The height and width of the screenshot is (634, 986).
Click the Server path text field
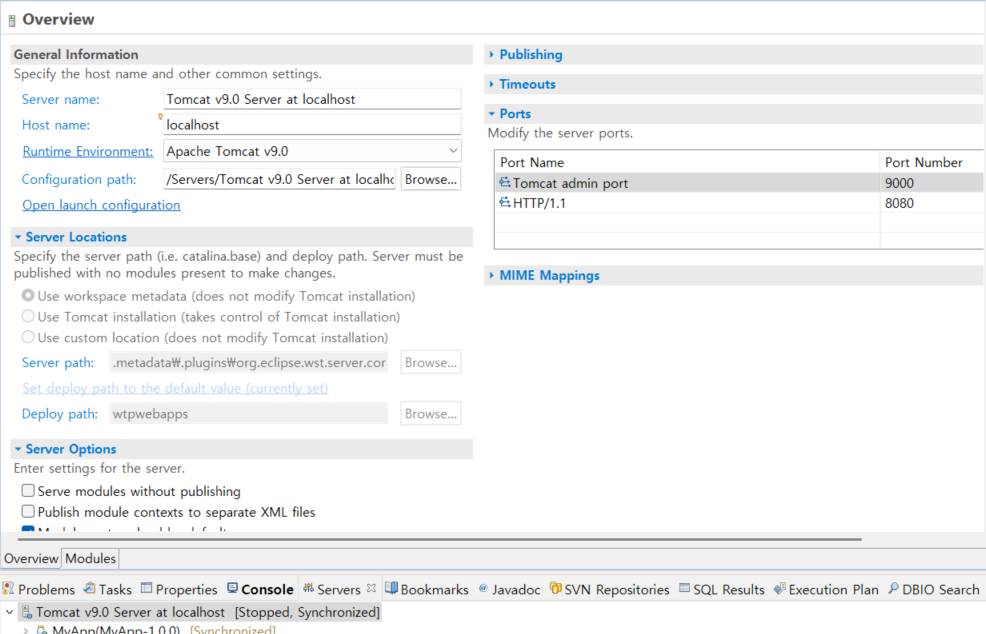[x=248, y=362]
